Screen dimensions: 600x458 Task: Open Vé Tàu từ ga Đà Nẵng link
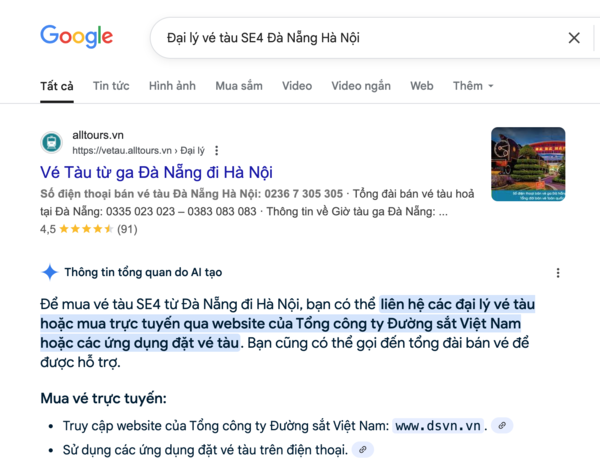156,172
